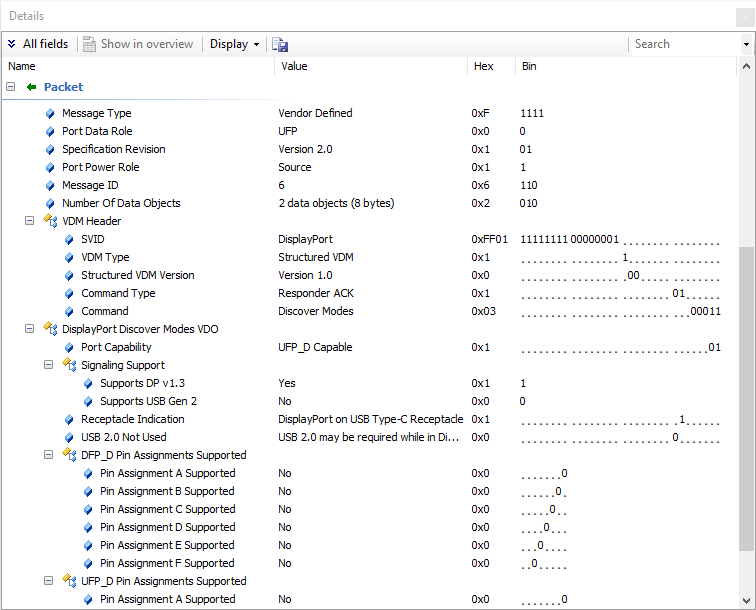This screenshot has height=610, width=756.
Task: Toggle the All fields view button
Action: [x=37, y=44]
